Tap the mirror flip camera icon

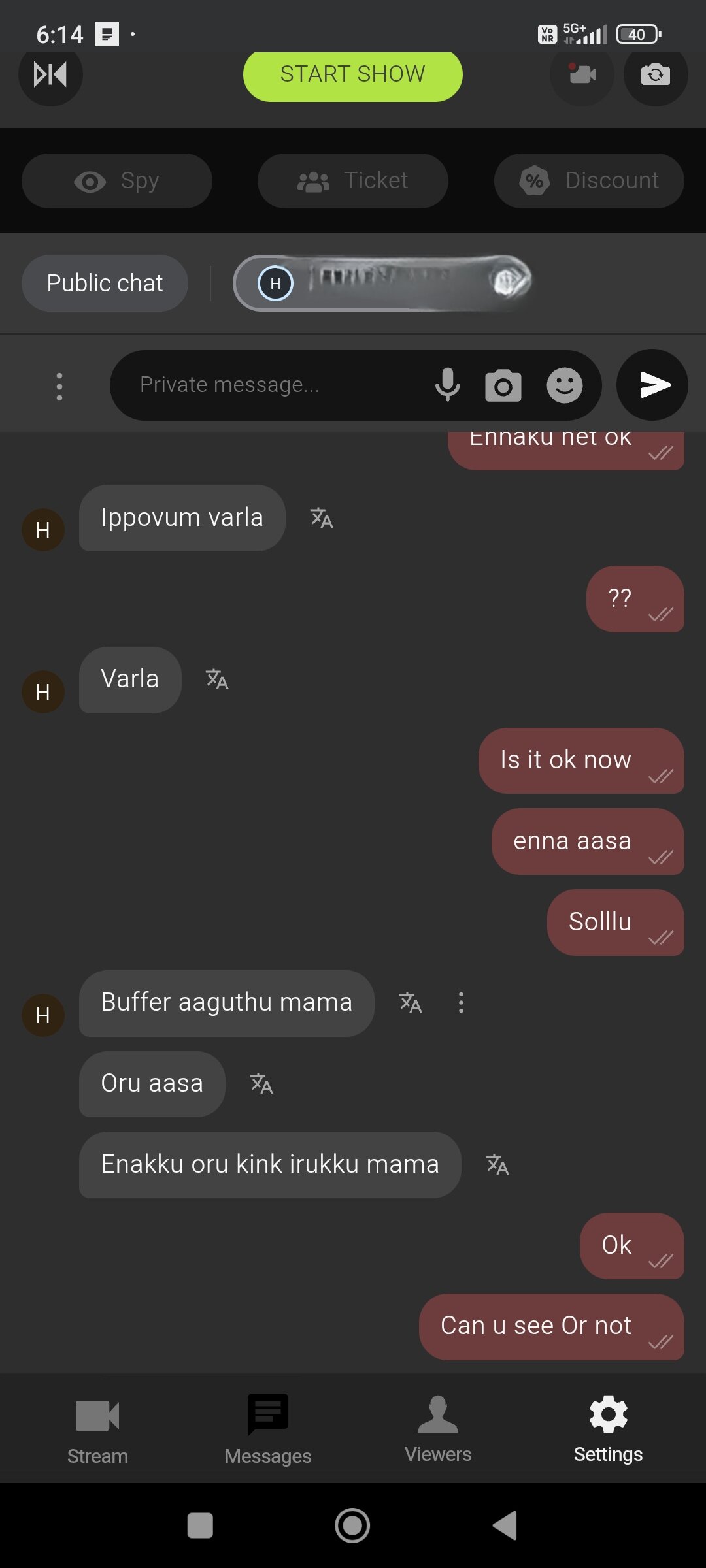pyautogui.click(x=50, y=74)
